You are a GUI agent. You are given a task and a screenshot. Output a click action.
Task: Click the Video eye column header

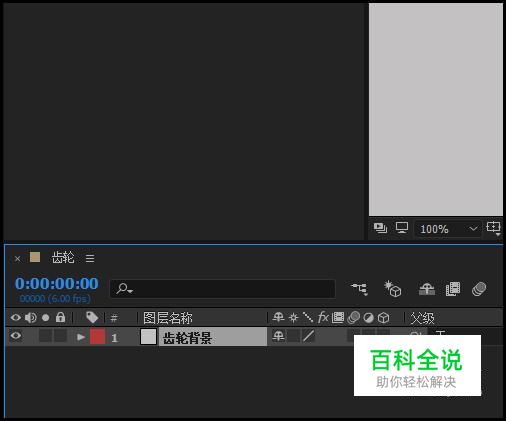16,318
